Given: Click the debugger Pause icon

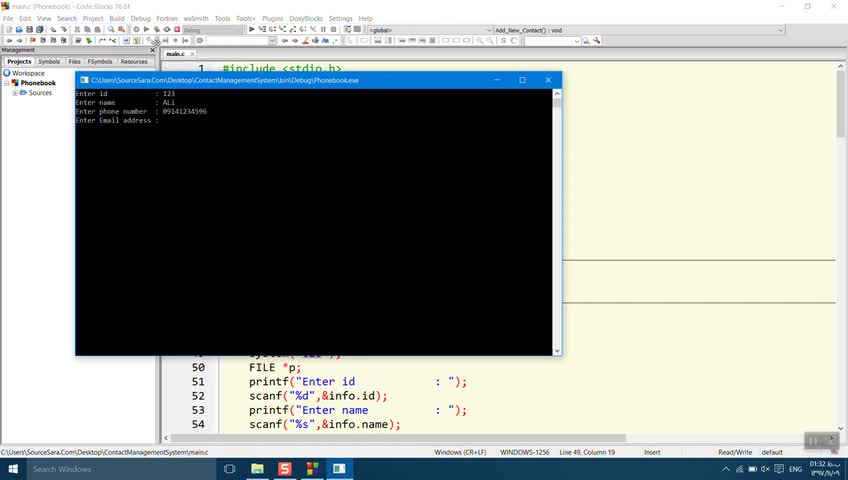Looking at the screenshot, I should point(323,29).
